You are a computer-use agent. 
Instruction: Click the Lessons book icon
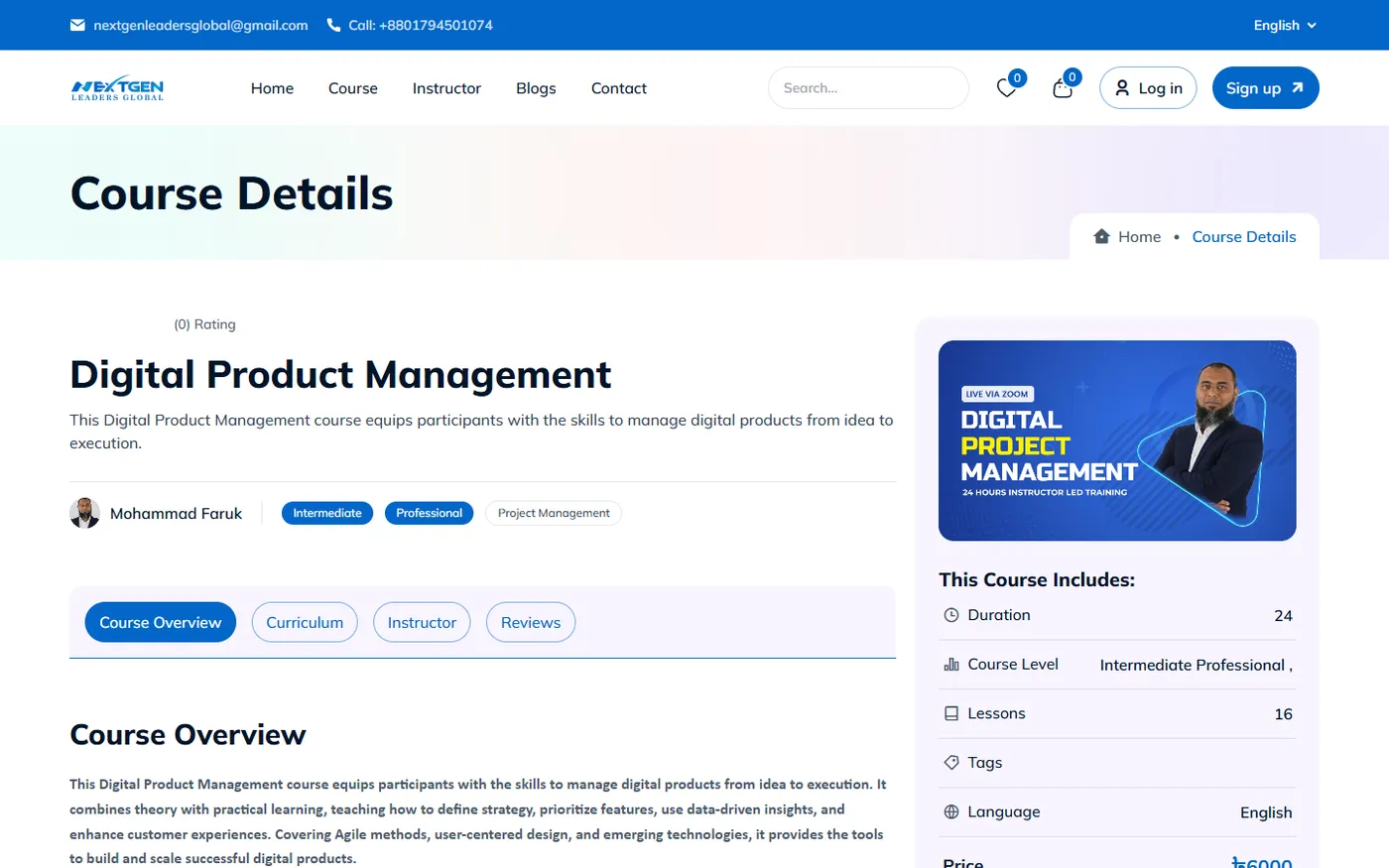pyautogui.click(x=951, y=713)
